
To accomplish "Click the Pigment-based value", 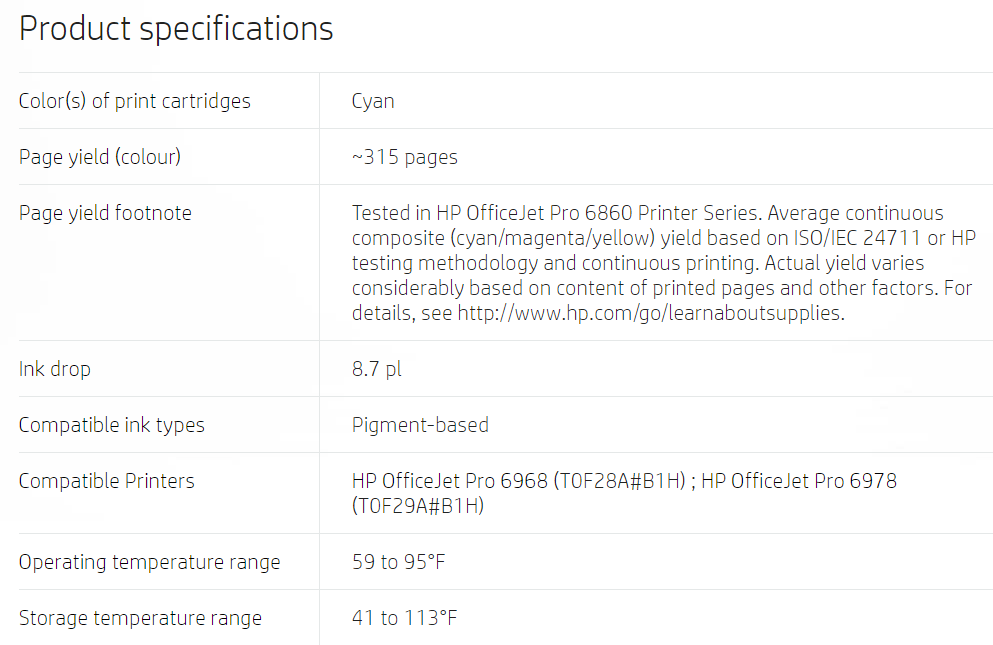I will tap(420, 425).
